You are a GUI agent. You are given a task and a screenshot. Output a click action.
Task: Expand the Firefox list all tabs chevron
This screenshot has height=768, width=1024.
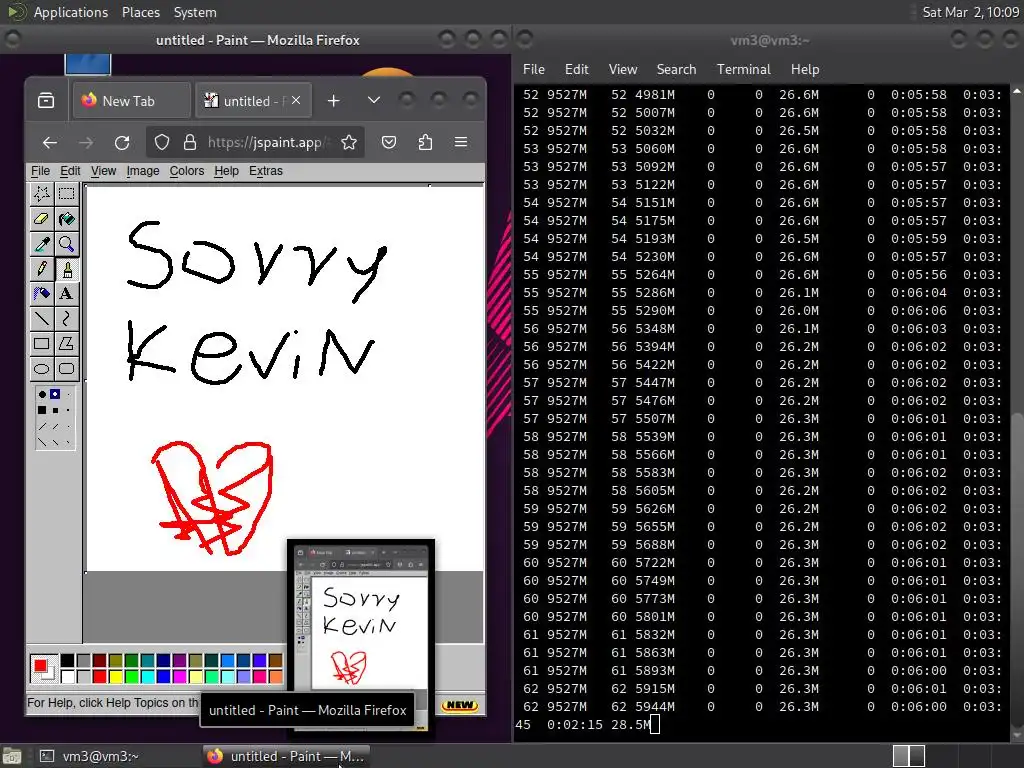(x=374, y=101)
